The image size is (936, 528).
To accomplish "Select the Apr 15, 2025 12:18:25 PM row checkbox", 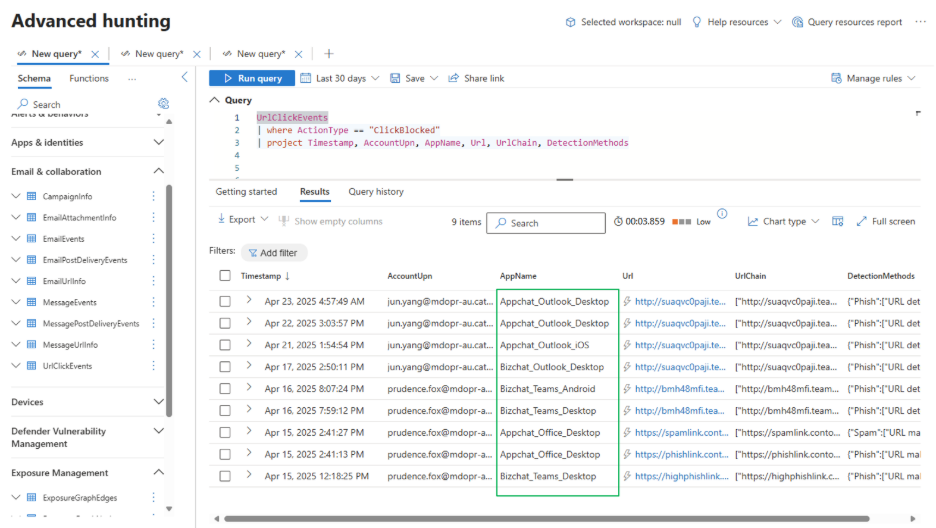I will click(224, 476).
